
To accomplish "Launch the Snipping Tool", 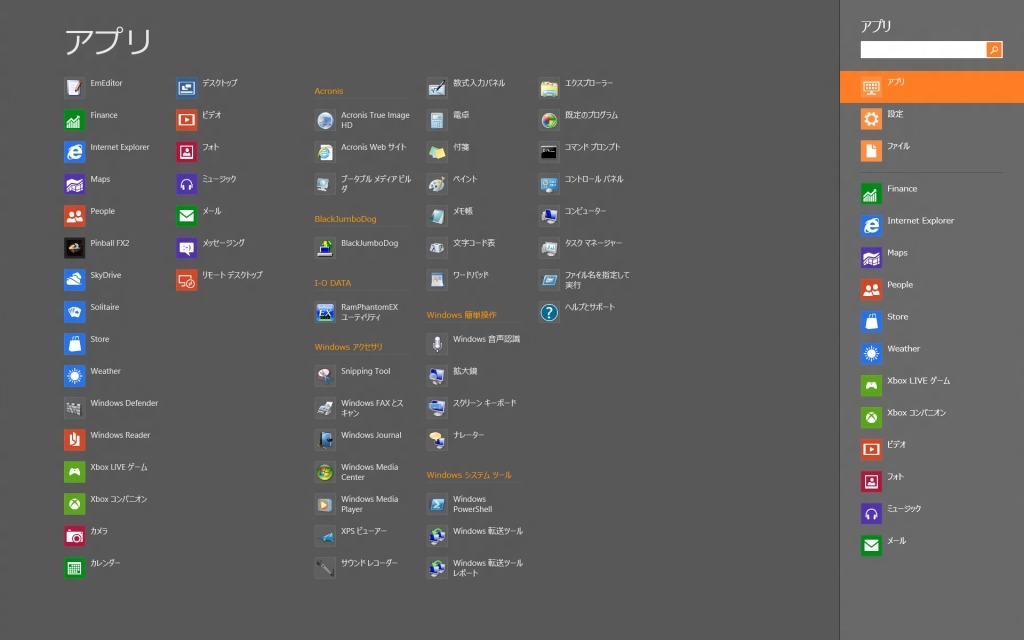I will tap(325, 376).
